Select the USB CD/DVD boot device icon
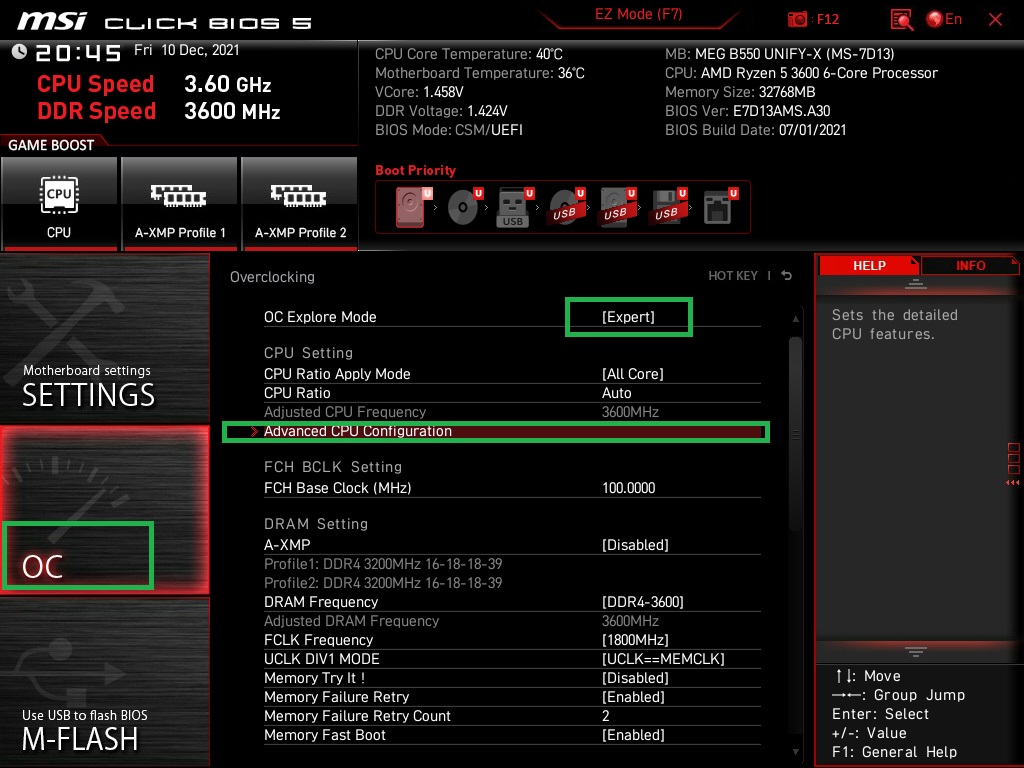This screenshot has width=1024, height=768. pyautogui.click(x=566, y=207)
